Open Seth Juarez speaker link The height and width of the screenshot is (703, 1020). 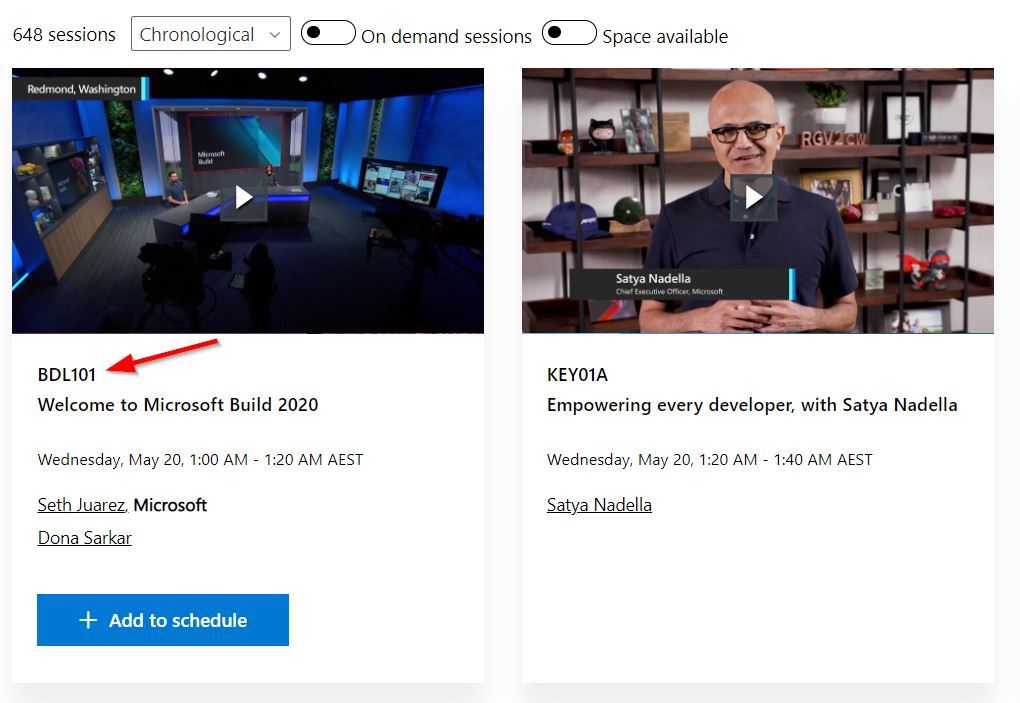click(81, 505)
